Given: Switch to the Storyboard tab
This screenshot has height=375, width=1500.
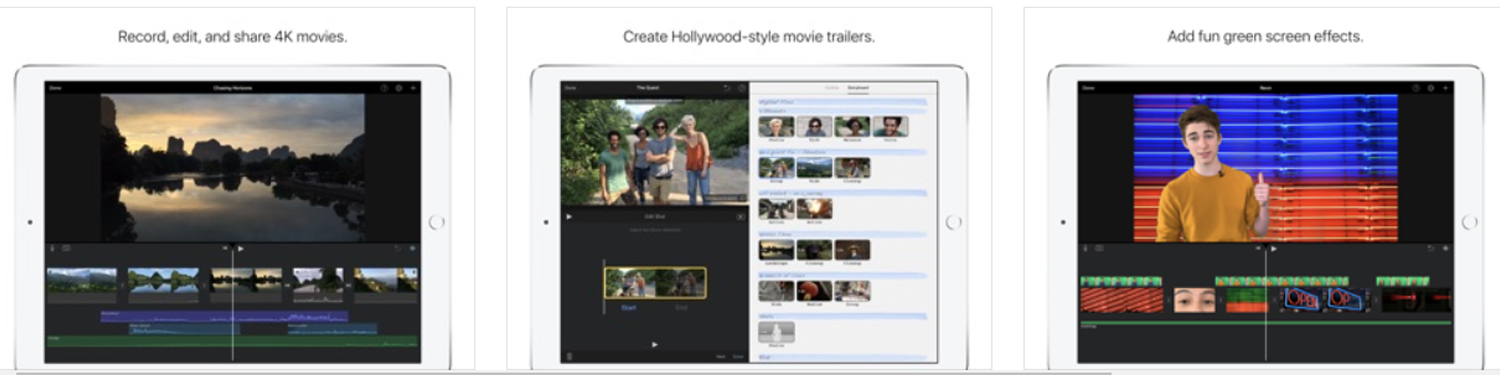Looking at the screenshot, I should point(858,88).
